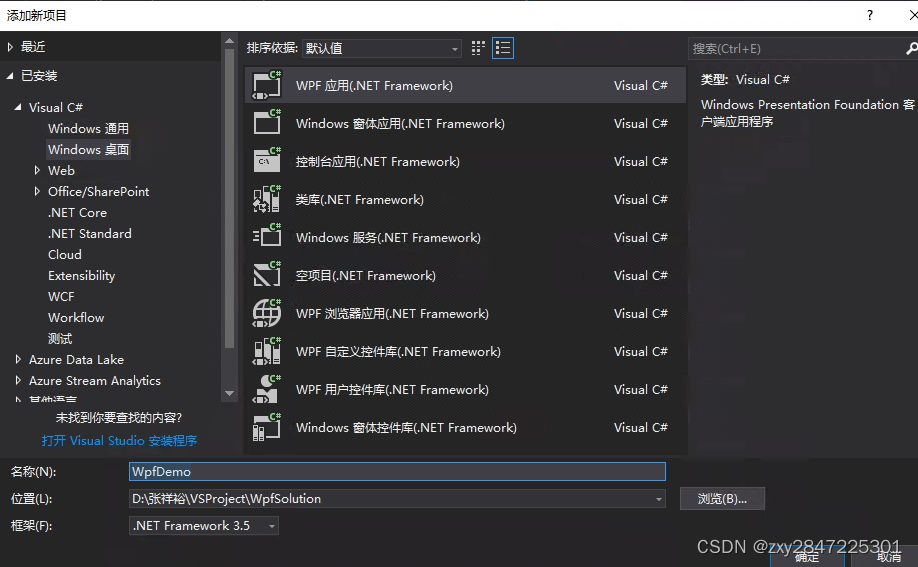
Task: Select the WPF 自定义控件库 template icon
Action: pyautogui.click(x=267, y=351)
